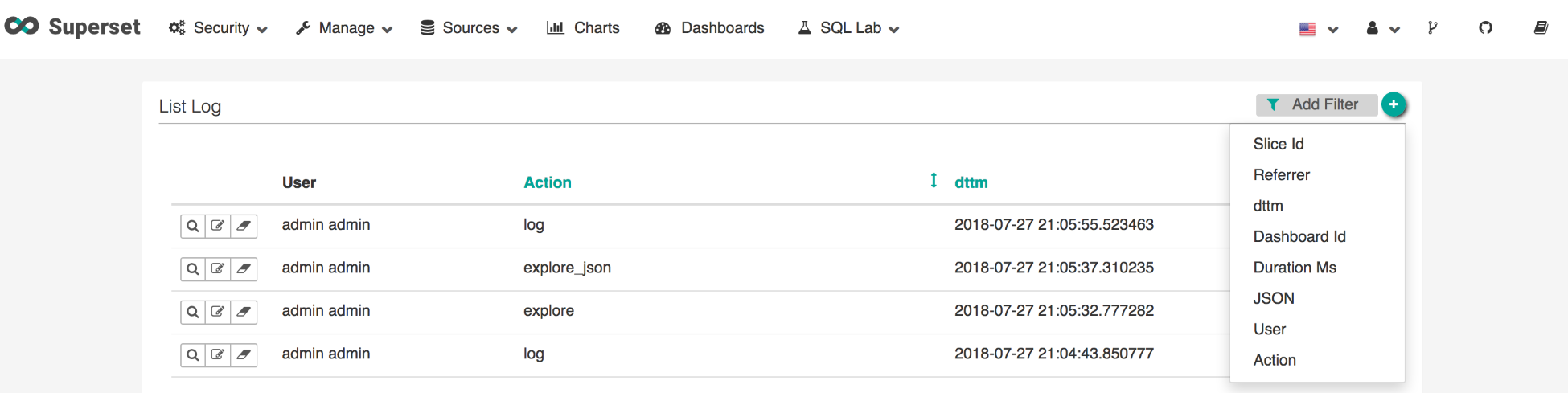This screenshot has width=1568, height=393.
Task: Open the documentation book icon
Action: (x=1541, y=28)
